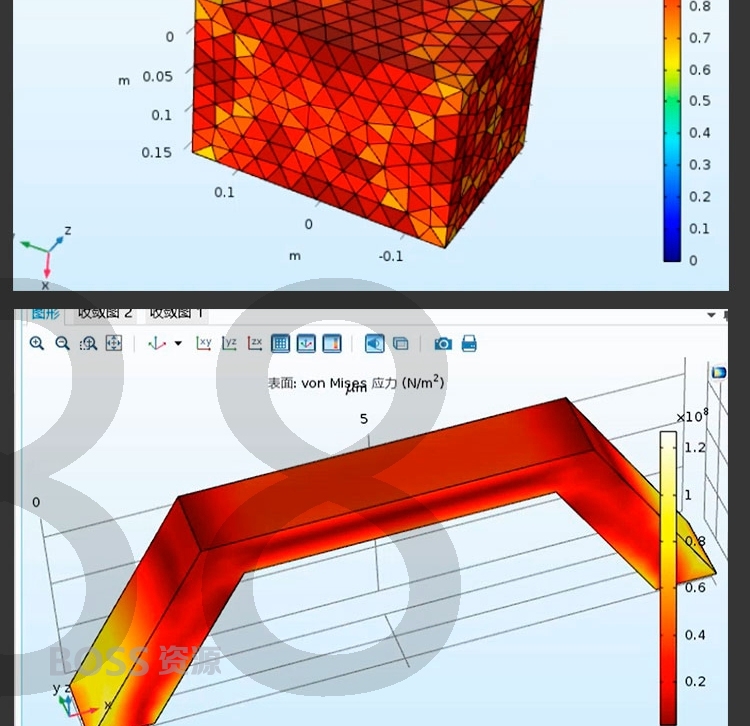Toggle the transparency button
This screenshot has width=750, height=726.
(x=400, y=343)
